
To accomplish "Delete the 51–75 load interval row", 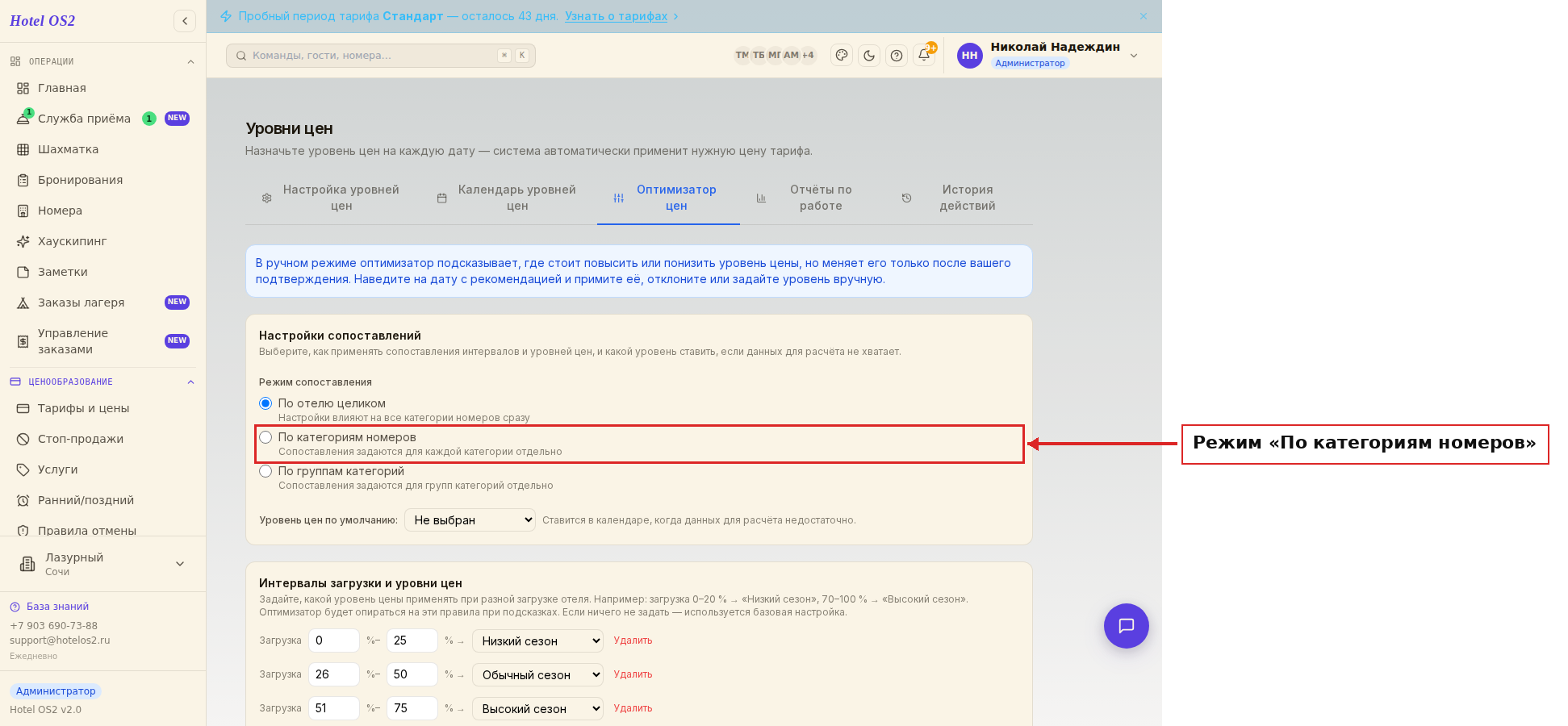I will tap(633, 708).
